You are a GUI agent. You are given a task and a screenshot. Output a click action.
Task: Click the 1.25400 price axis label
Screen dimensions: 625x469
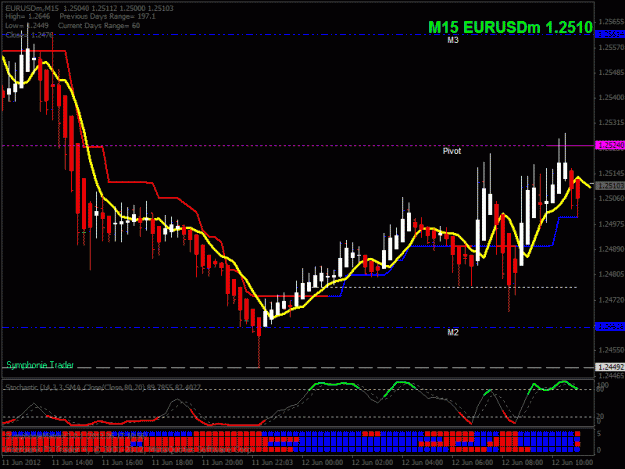[611, 98]
